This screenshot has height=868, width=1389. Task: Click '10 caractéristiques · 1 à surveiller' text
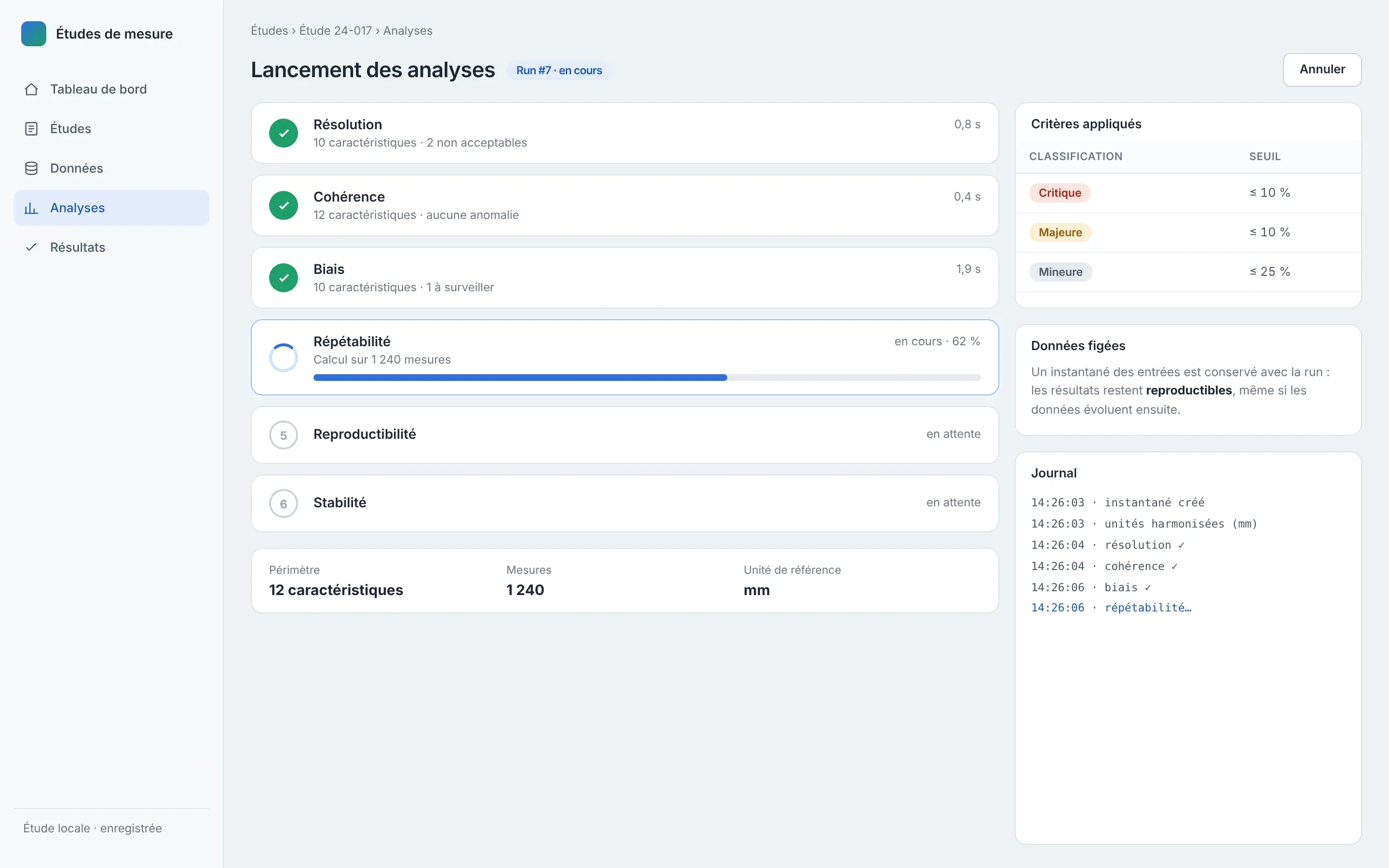point(404,287)
